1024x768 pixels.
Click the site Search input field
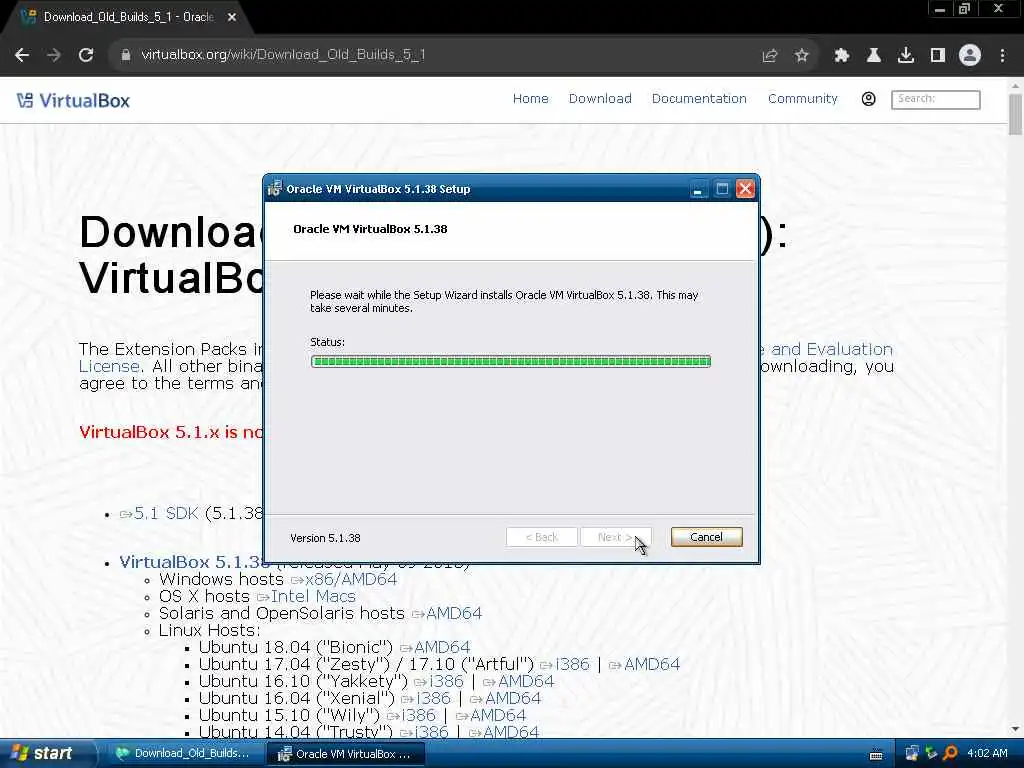(936, 99)
